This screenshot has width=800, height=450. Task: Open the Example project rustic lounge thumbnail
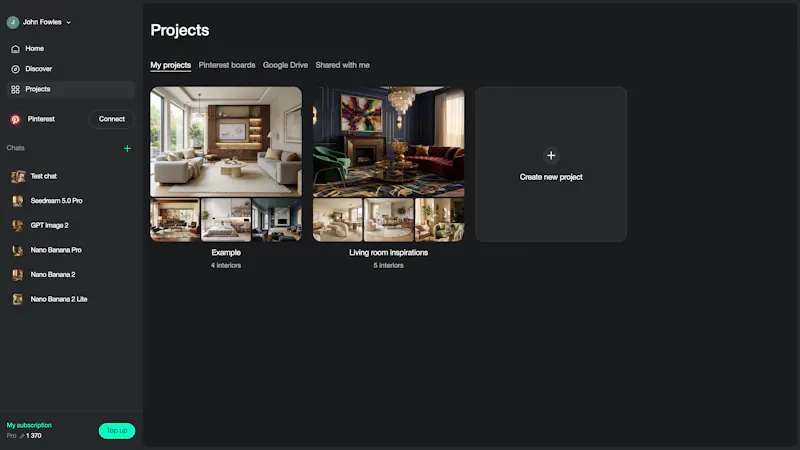175,220
